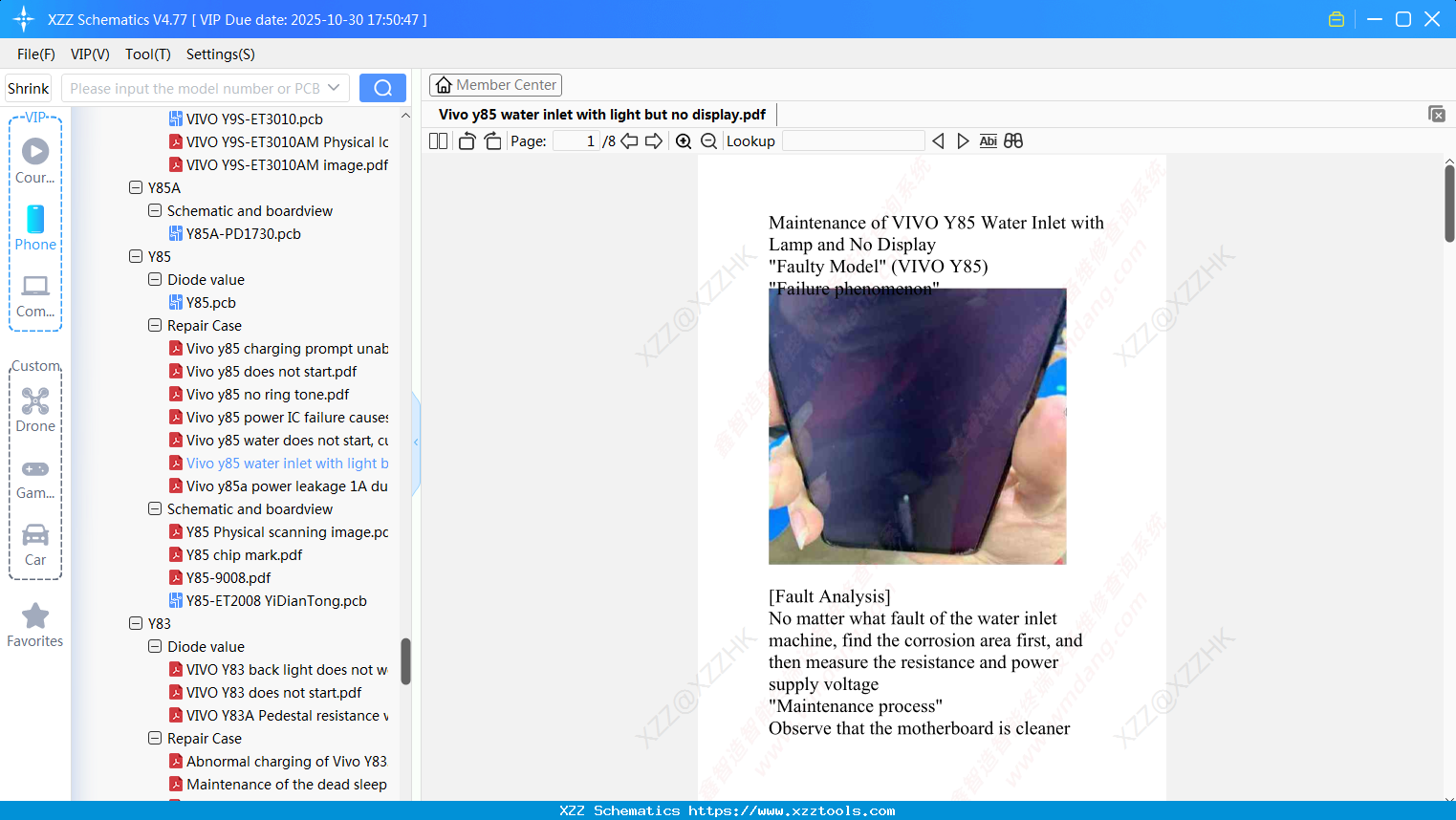The height and width of the screenshot is (820, 1456).
Task: Open the Settings(S) menu
Action: pyautogui.click(x=221, y=54)
